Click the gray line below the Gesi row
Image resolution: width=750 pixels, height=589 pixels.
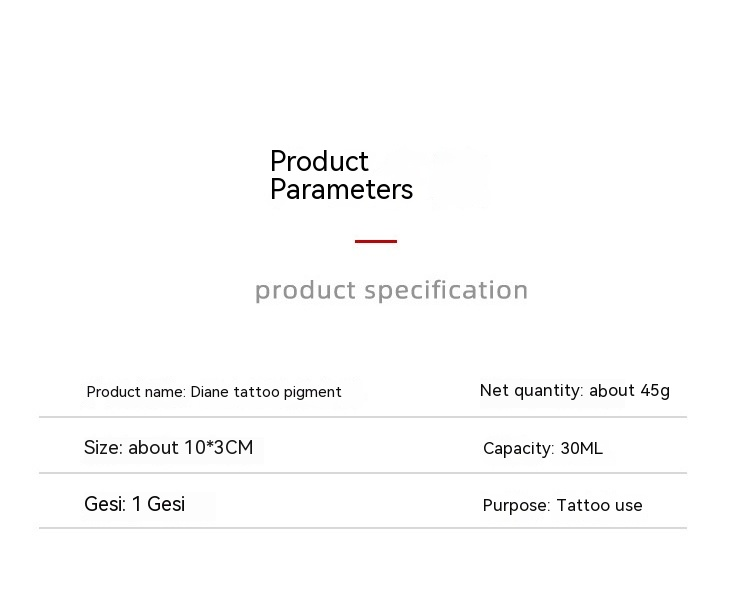coord(362,528)
